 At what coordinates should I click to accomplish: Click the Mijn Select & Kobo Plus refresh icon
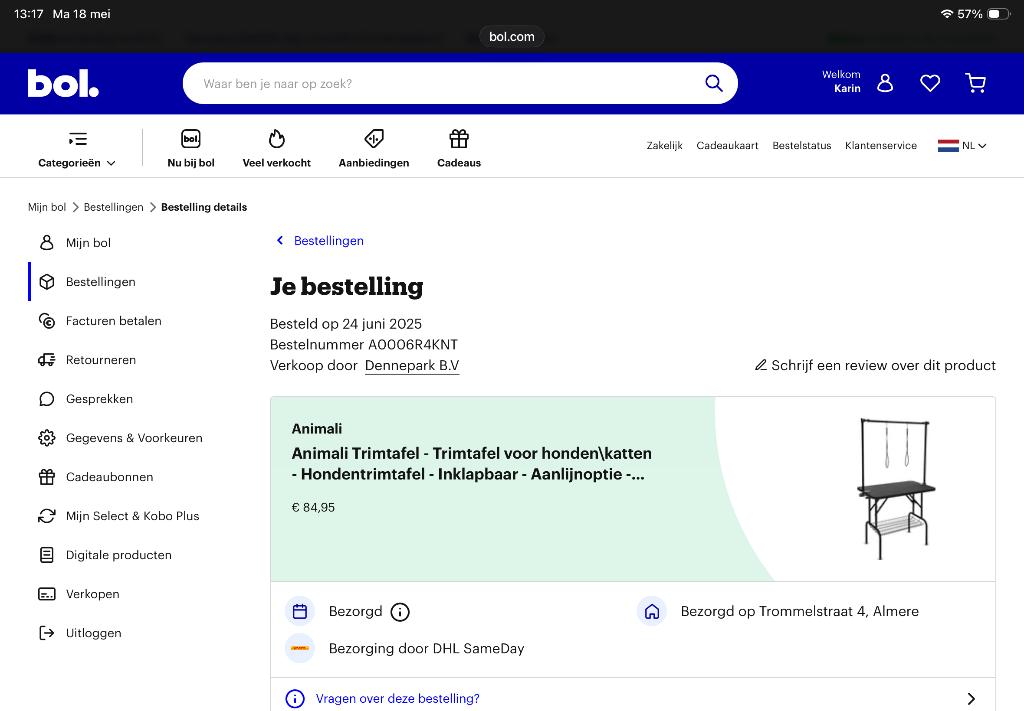(46, 516)
